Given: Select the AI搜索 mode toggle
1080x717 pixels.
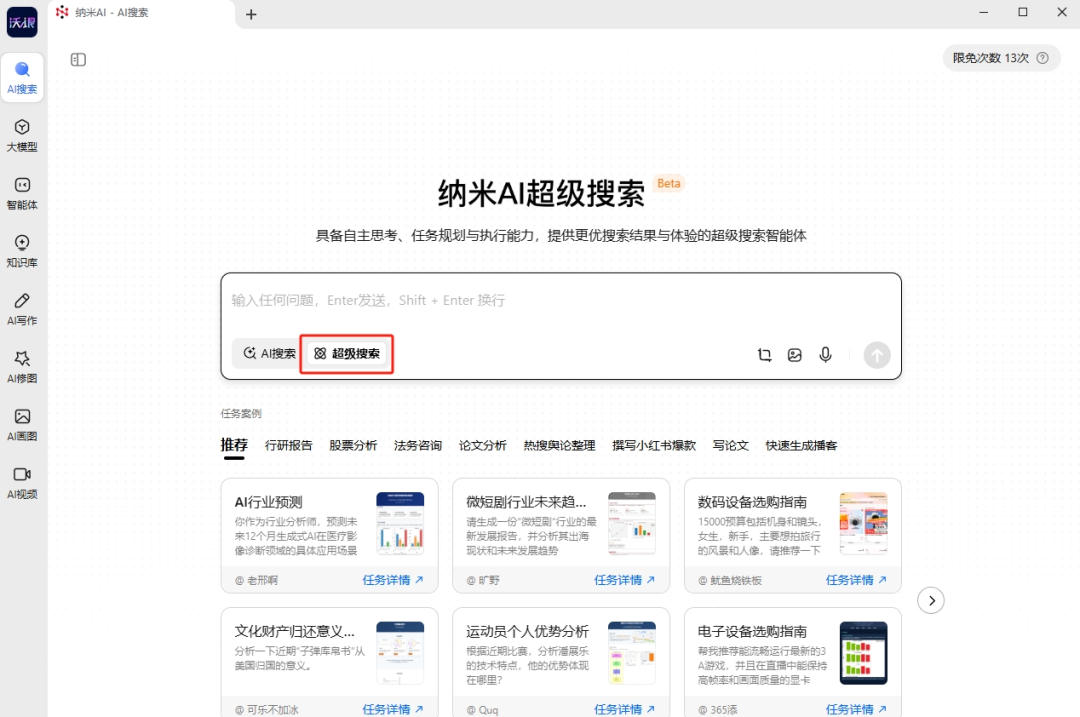Looking at the screenshot, I should pyautogui.click(x=269, y=353).
